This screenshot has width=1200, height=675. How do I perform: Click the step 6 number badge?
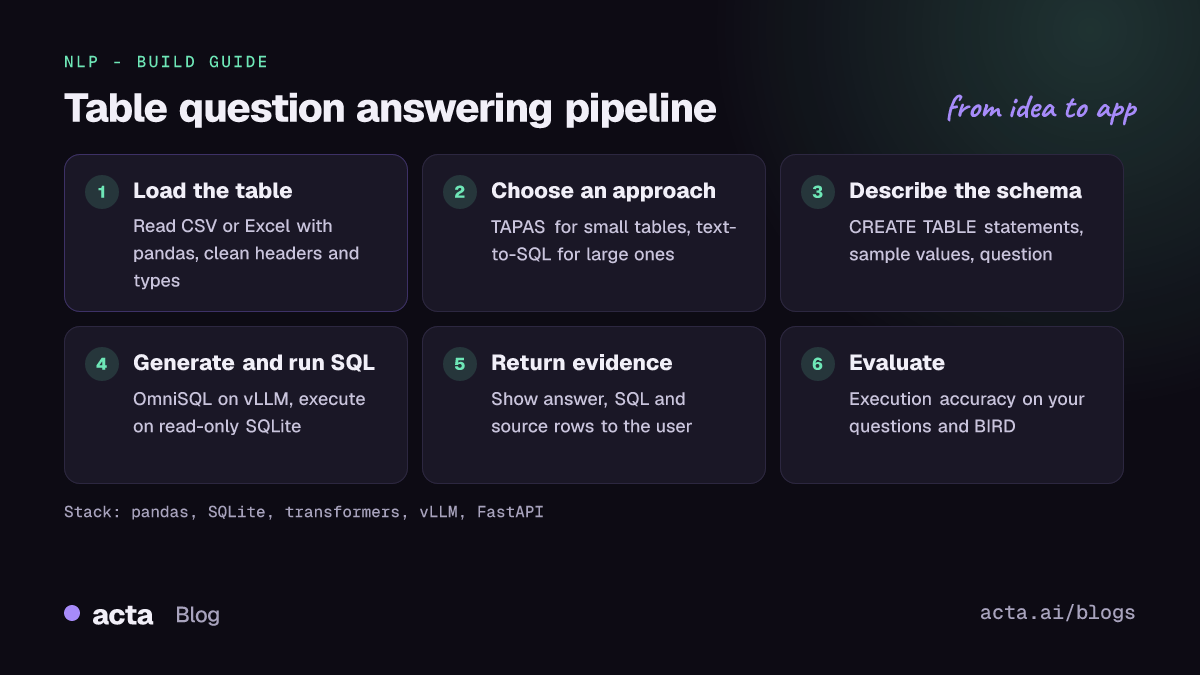817,364
